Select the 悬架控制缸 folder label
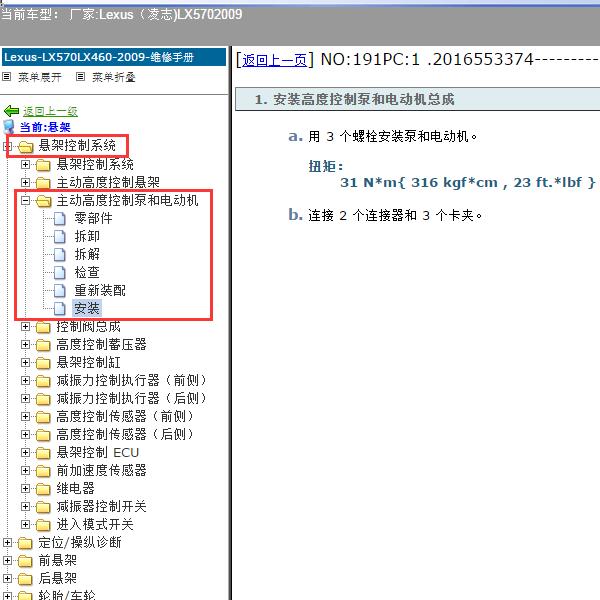This screenshot has width=600, height=600. pyautogui.click(x=88, y=362)
